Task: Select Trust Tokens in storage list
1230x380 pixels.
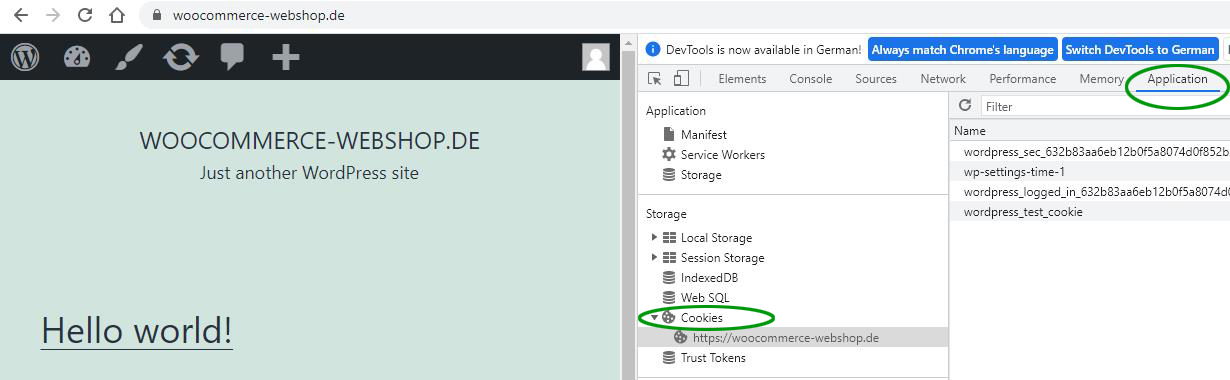Action: pos(713,358)
